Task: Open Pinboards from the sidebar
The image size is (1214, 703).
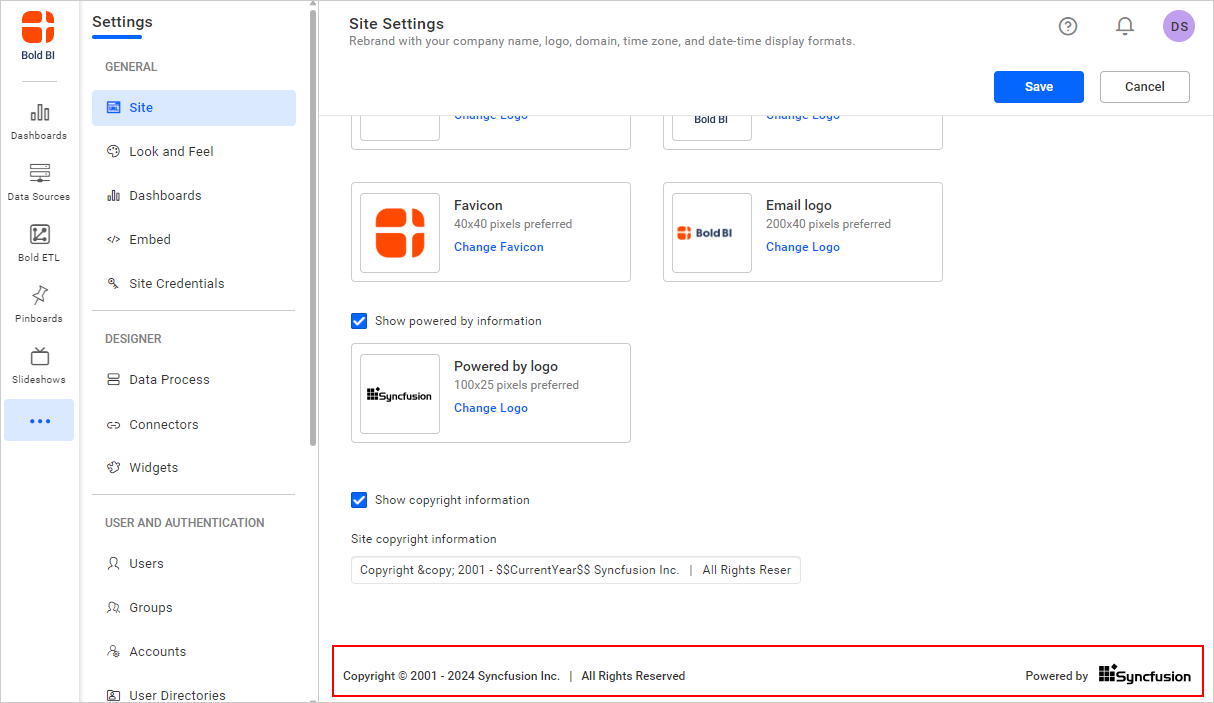Action: 39,303
